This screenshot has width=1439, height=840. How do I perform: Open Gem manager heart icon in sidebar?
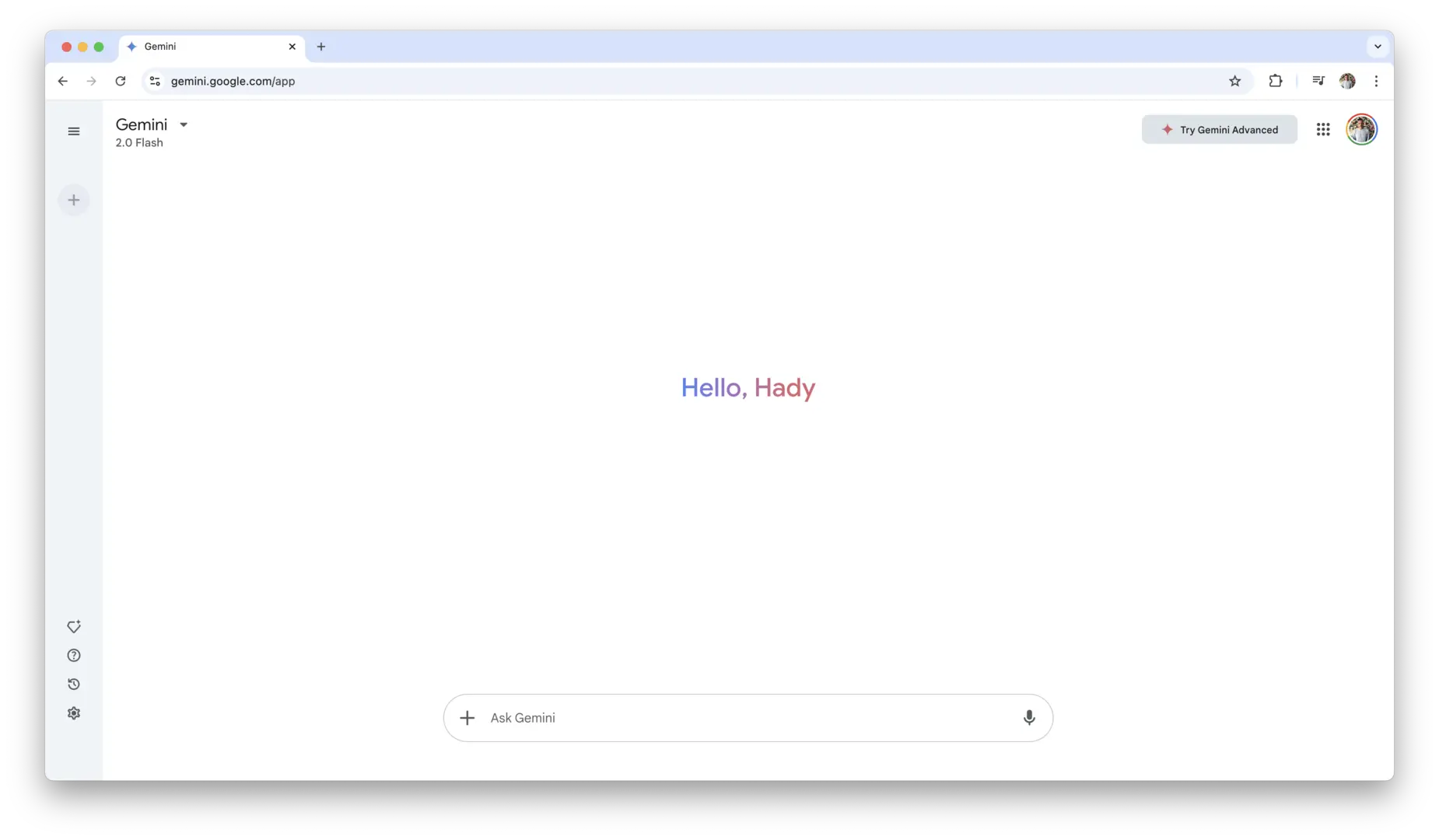(x=74, y=627)
